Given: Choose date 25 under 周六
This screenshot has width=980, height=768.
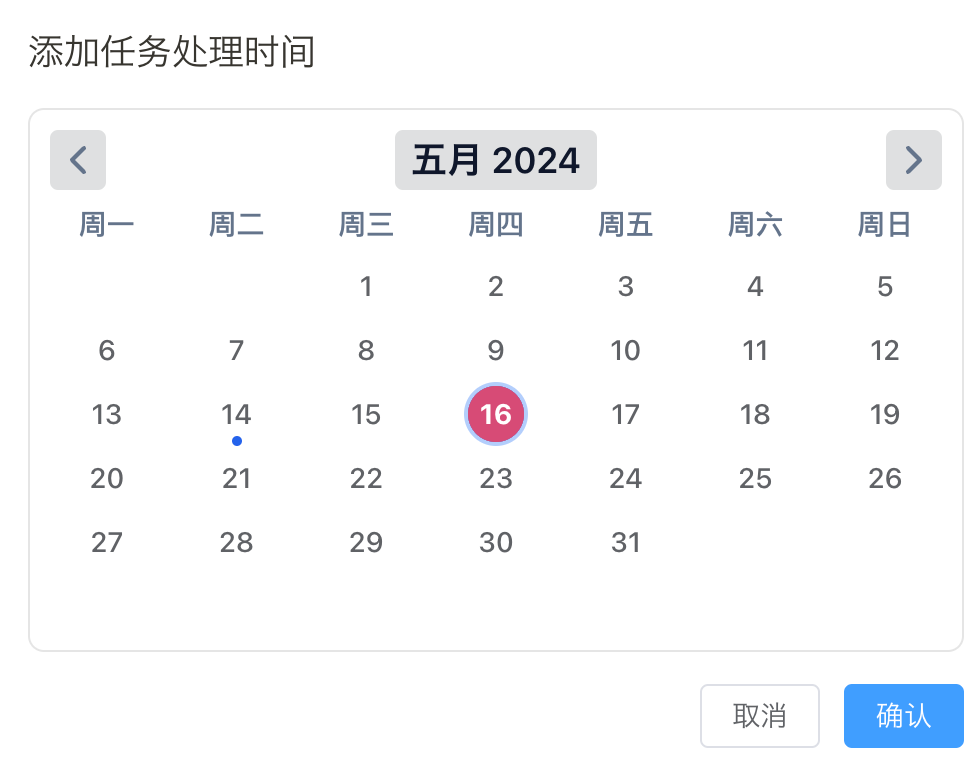Looking at the screenshot, I should tap(755, 478).
